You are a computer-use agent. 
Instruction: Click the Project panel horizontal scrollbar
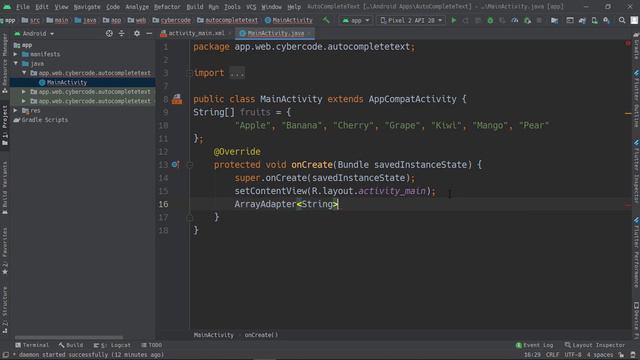pos(69,338)
